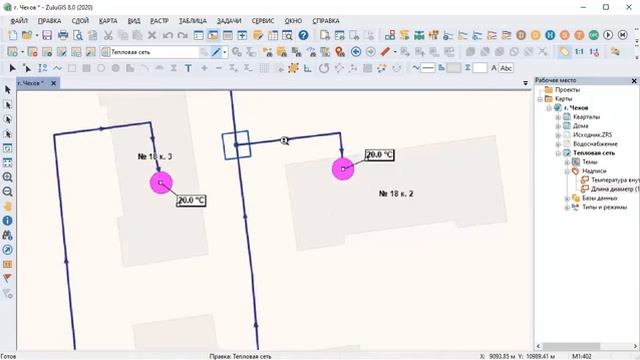
Task: Undo the last action via arrow icon
Action: (168, 35)
